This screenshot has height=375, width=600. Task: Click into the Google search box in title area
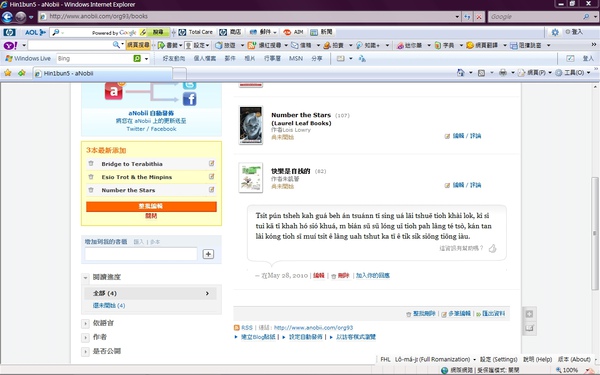[x=536, y=17]
